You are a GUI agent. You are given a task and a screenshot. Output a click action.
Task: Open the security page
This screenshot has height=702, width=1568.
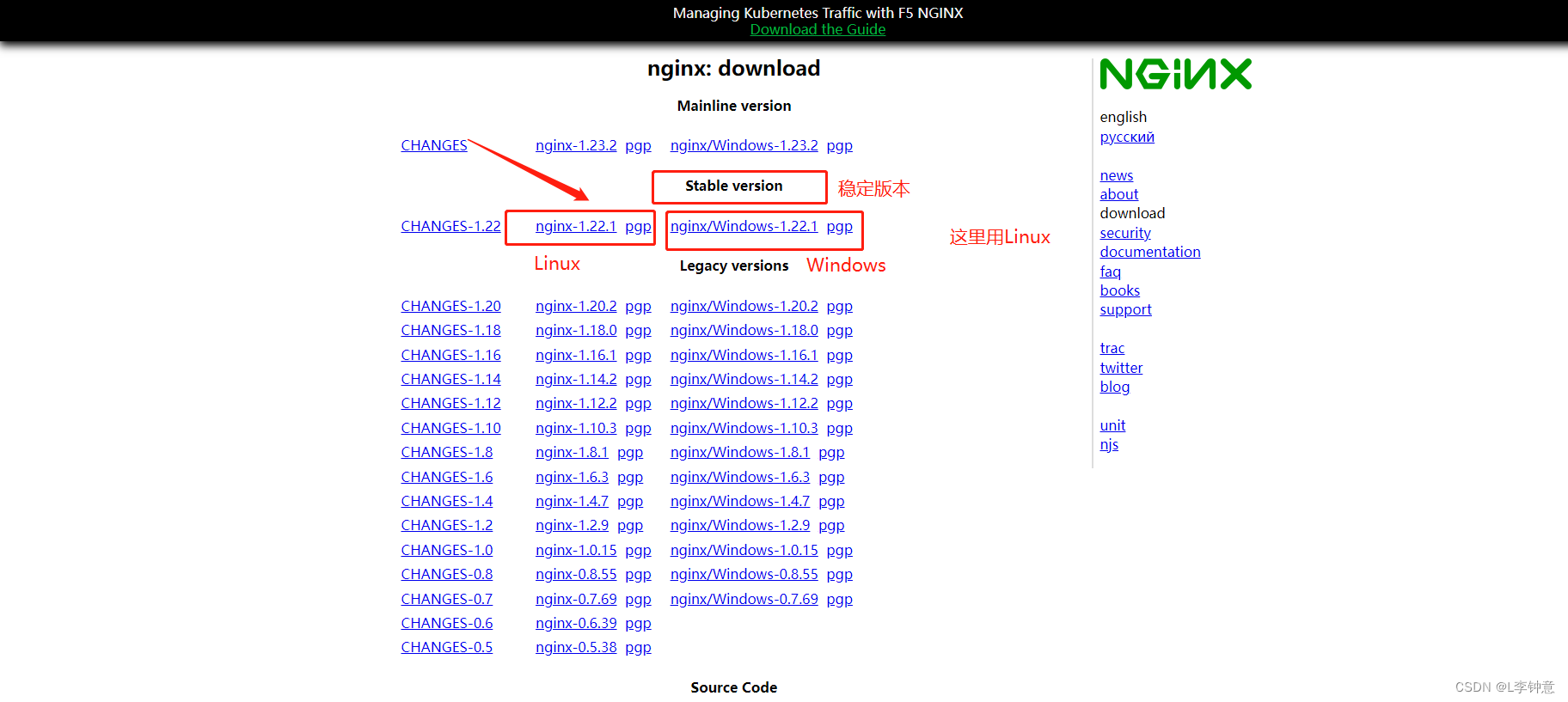tap(1125, 233)
